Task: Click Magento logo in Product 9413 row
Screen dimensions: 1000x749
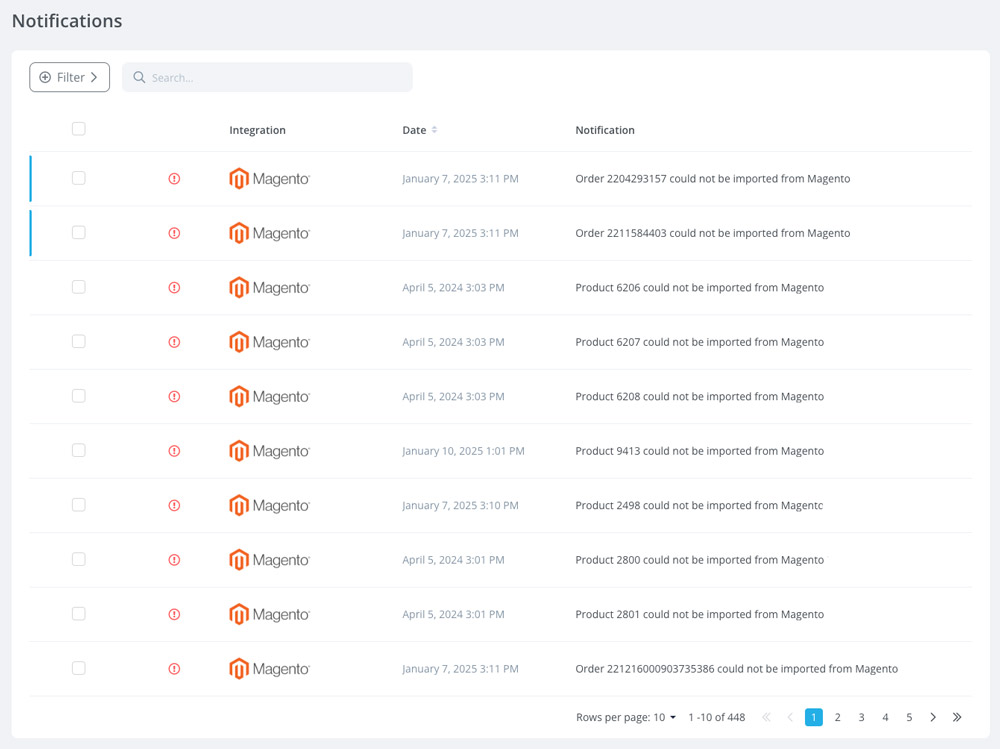Action: point(269,451)
